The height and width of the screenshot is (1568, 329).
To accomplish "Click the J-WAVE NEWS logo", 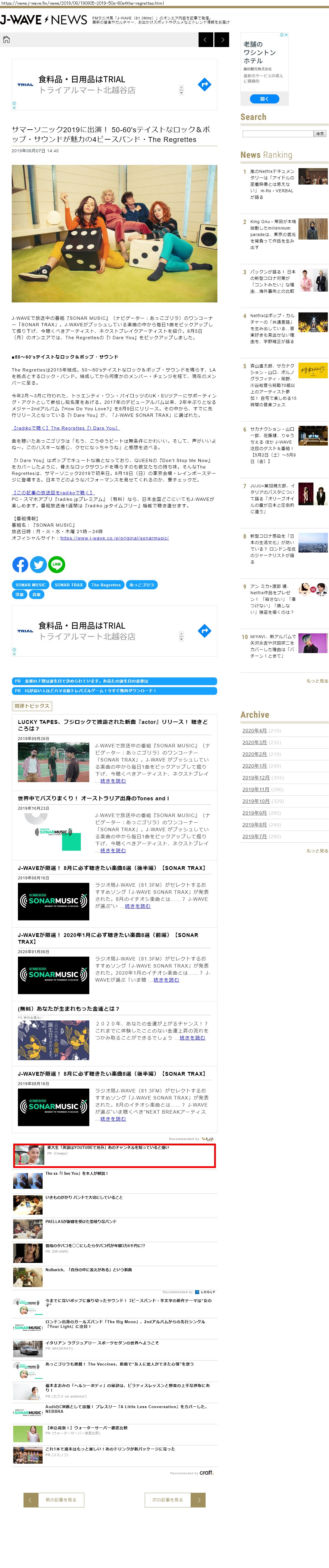I will coord(44,20).
